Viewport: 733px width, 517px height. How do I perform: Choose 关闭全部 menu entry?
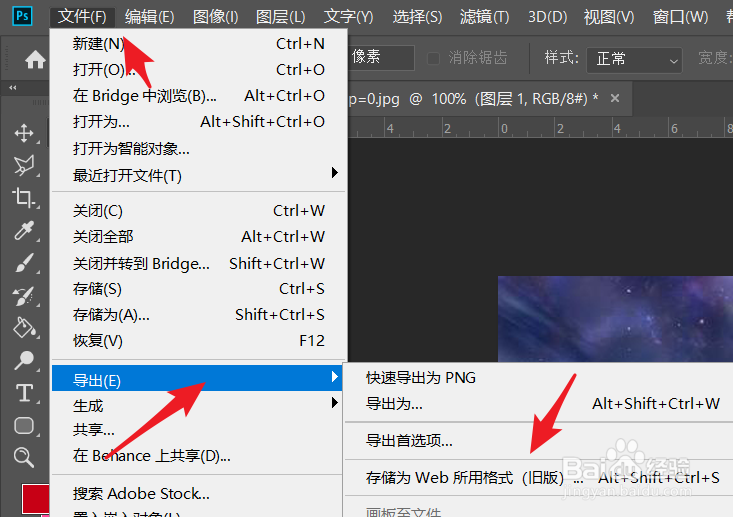(199, 237)
